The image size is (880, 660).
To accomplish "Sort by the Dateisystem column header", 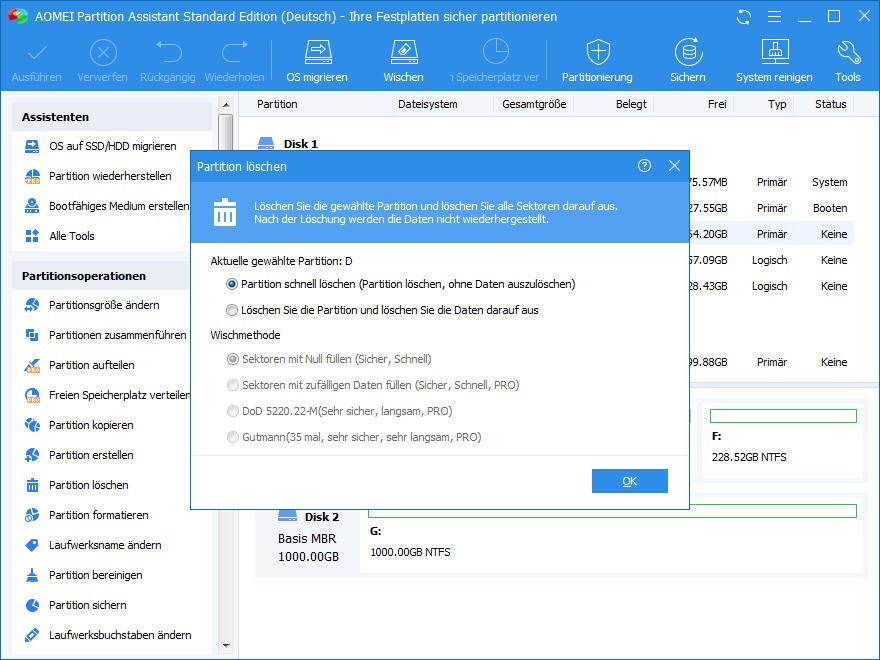I will pyautogui.click(x=428, y=104).
